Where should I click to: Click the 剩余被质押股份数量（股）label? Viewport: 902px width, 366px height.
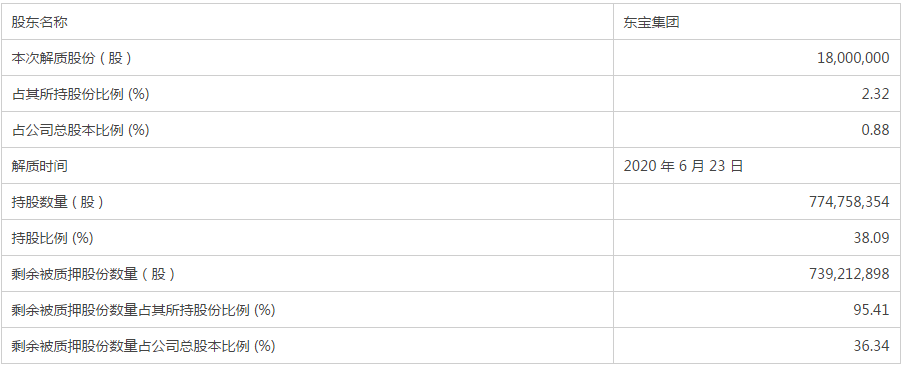click(x=93, y=274)
